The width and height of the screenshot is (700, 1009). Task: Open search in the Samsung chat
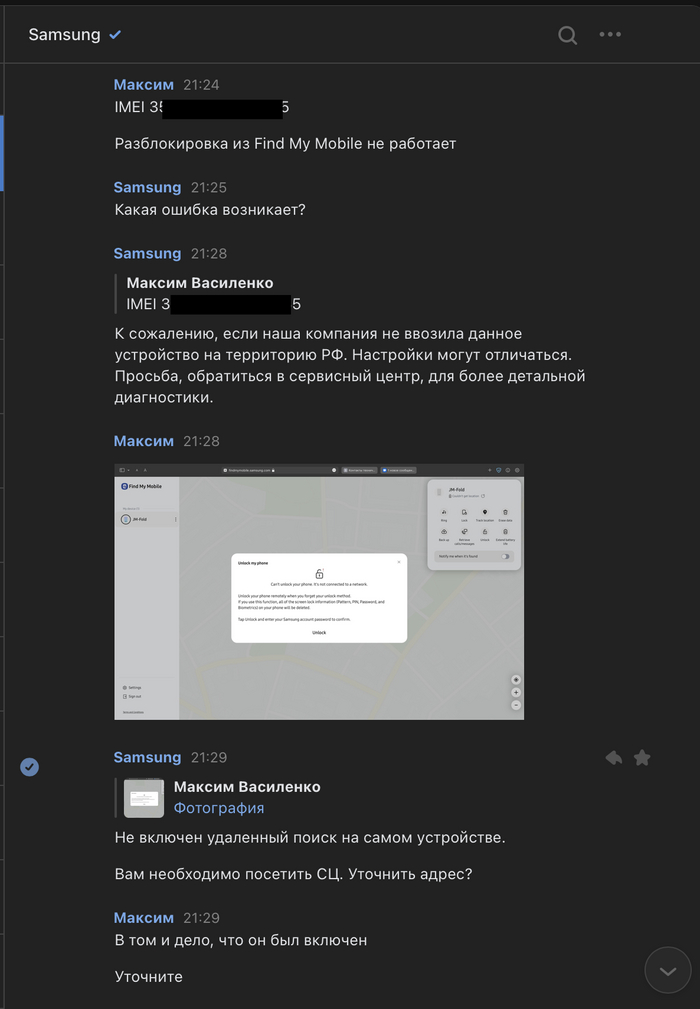pyautogui.click(x=567, y=35)
